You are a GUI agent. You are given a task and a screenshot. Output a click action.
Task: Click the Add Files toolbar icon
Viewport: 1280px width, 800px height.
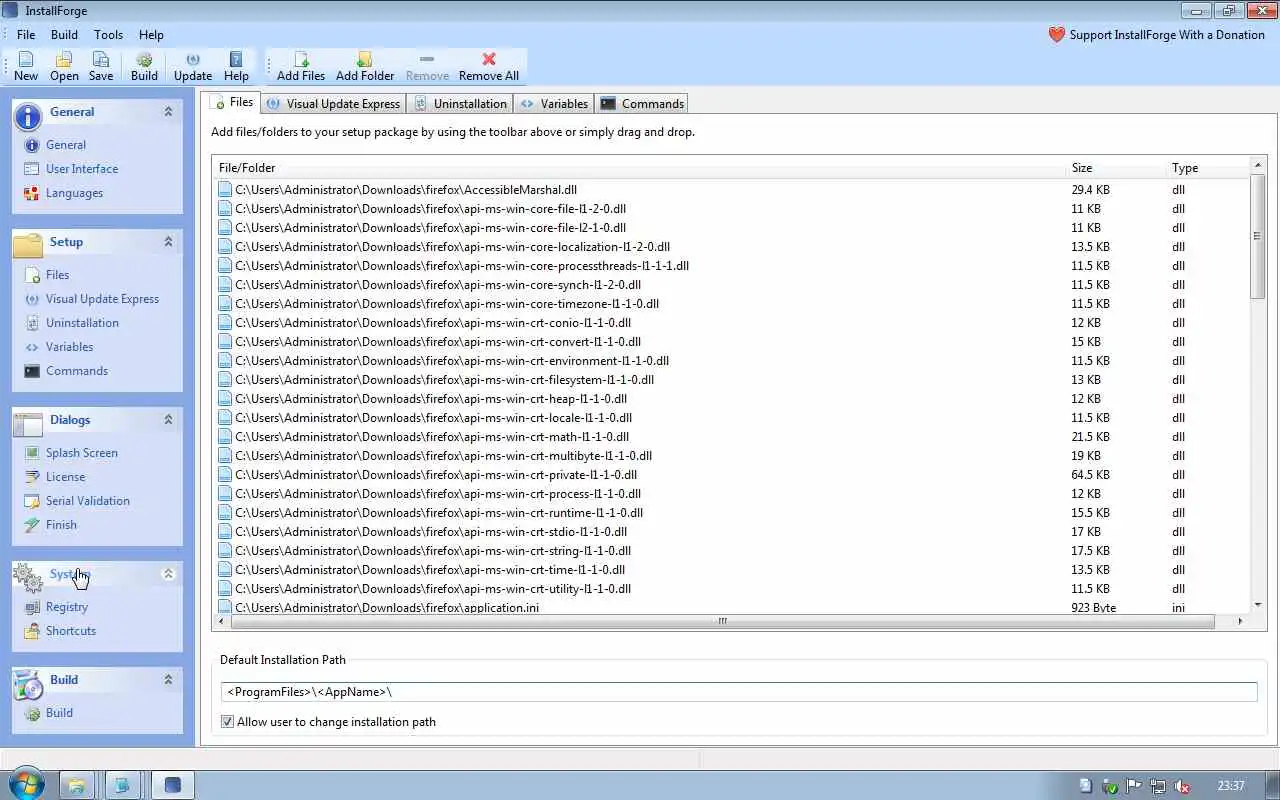[x=301, y=66]
